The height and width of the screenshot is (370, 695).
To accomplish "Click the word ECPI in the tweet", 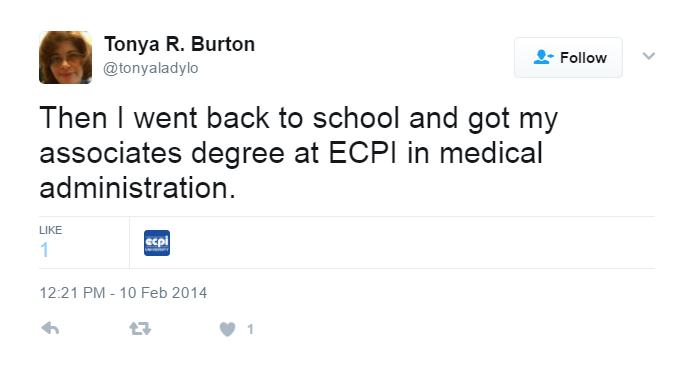I will [362, 153].
